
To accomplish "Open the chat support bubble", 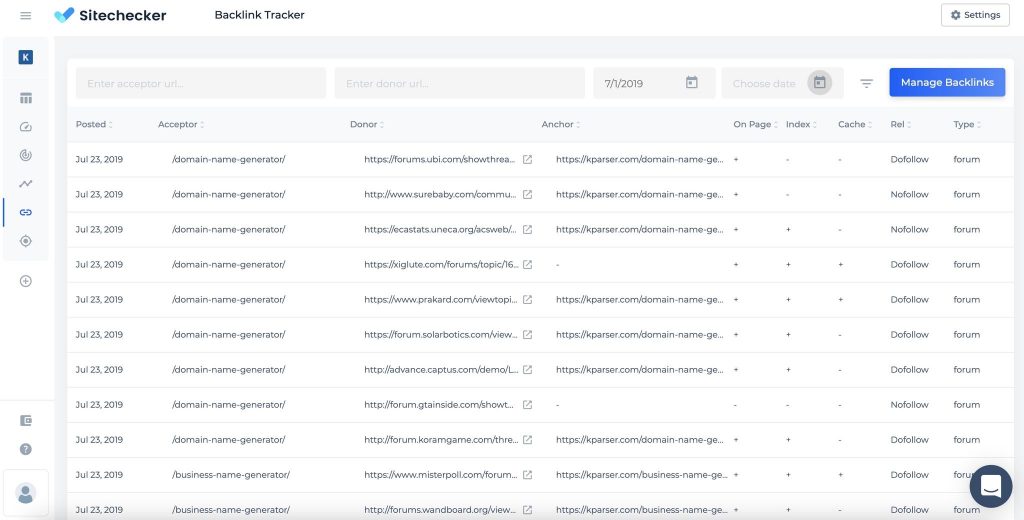I will coord(991,486).
